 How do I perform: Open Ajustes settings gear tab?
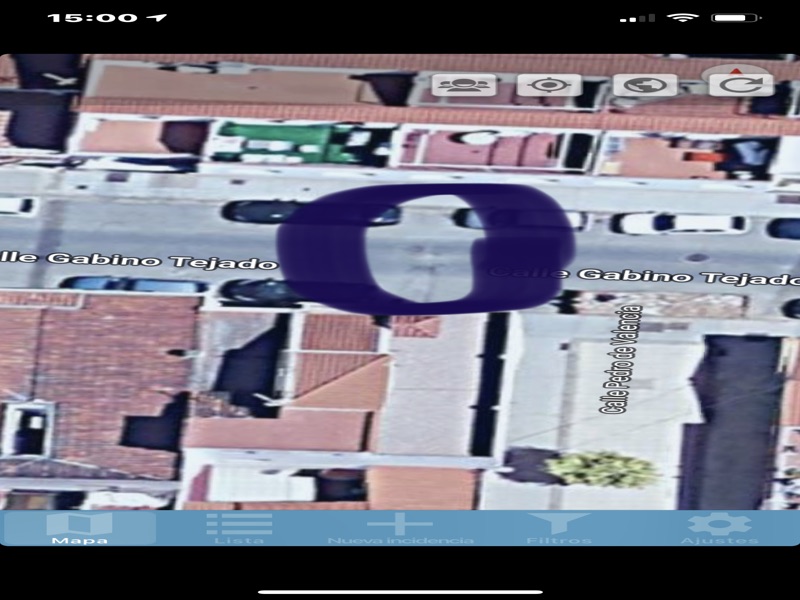click(x=719, y=528)
